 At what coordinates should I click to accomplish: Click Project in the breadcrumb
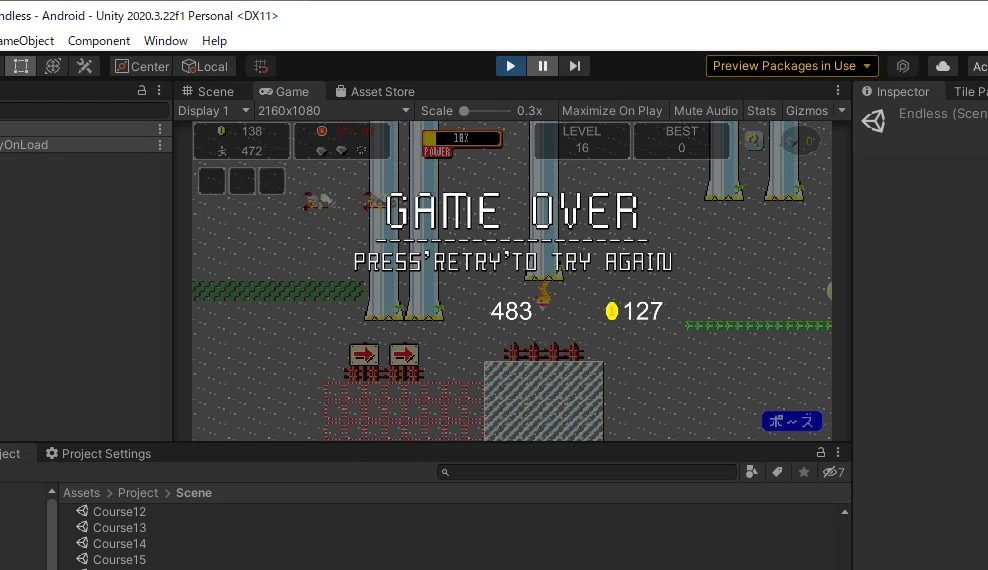click(x=138, y=493)
